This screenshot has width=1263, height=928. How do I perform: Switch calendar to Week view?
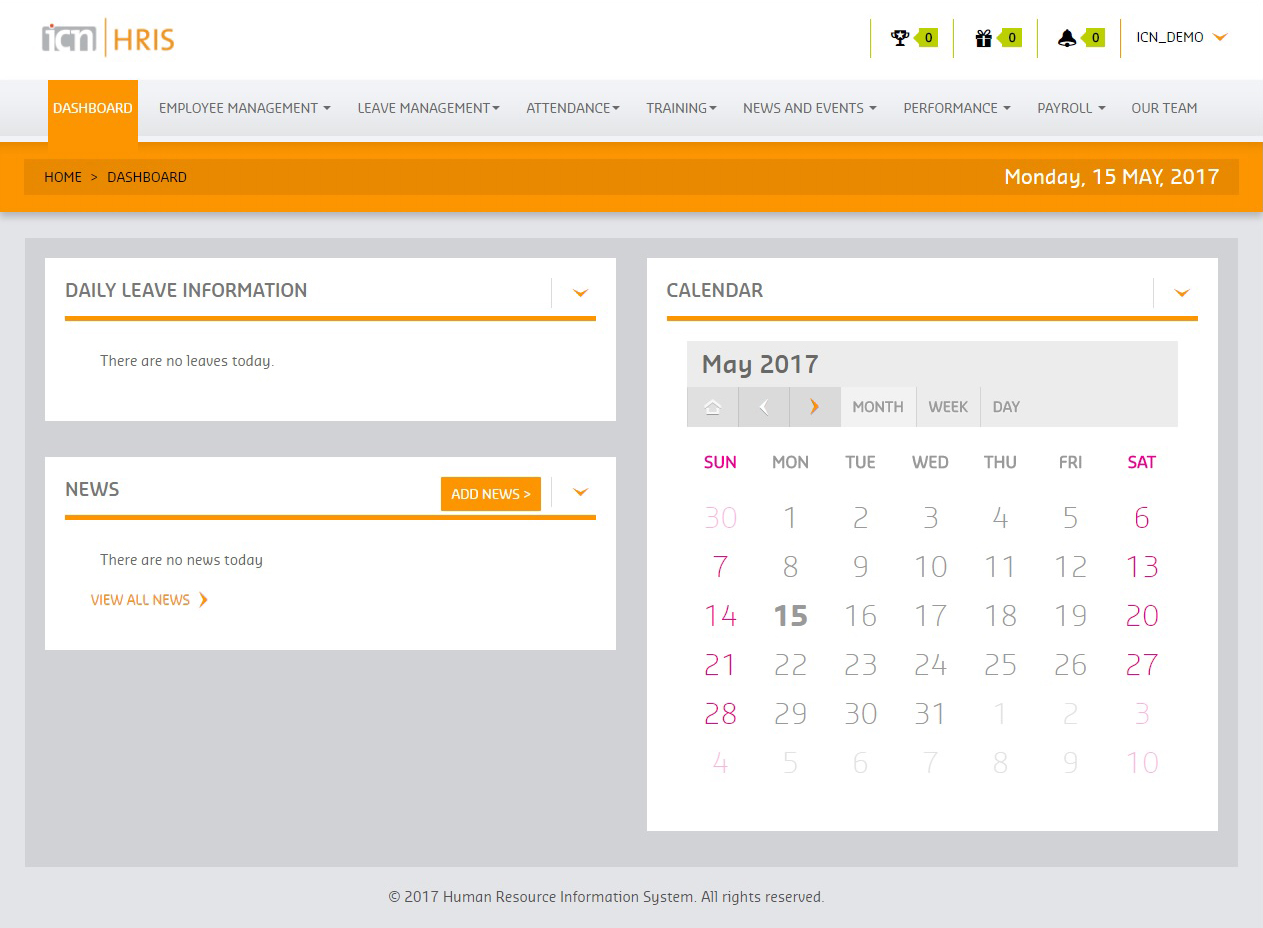tap(947, 407)
